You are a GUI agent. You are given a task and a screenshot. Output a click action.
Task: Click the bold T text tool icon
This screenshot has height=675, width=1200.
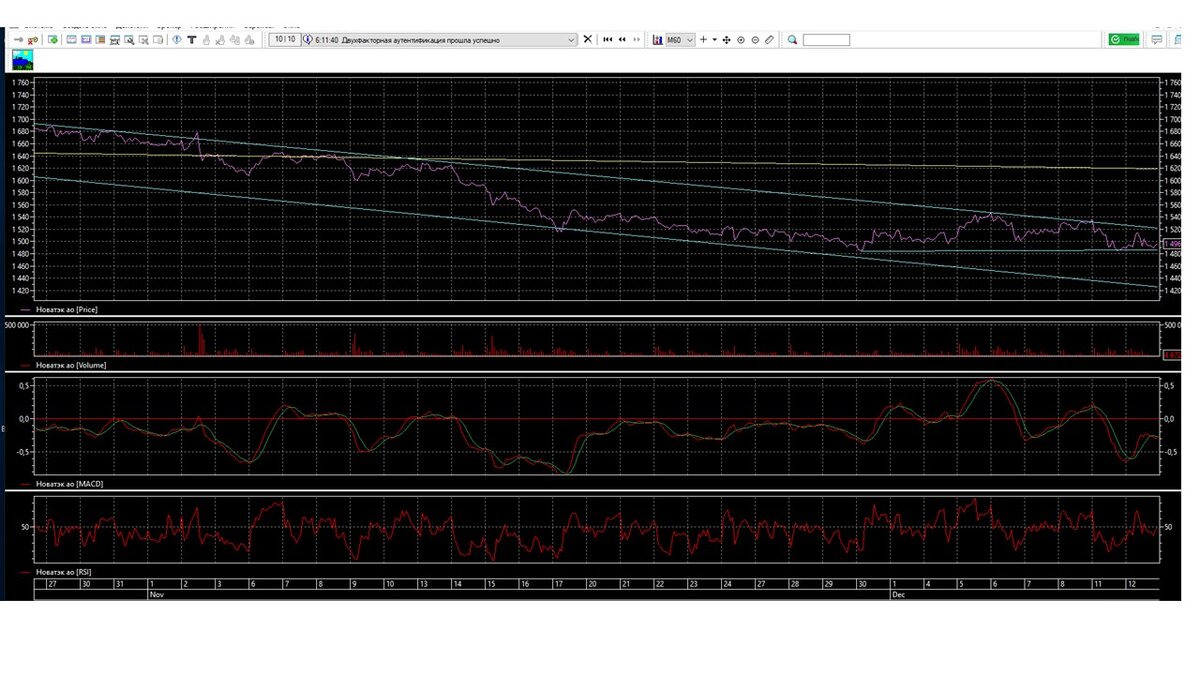(x=191, y=40)
